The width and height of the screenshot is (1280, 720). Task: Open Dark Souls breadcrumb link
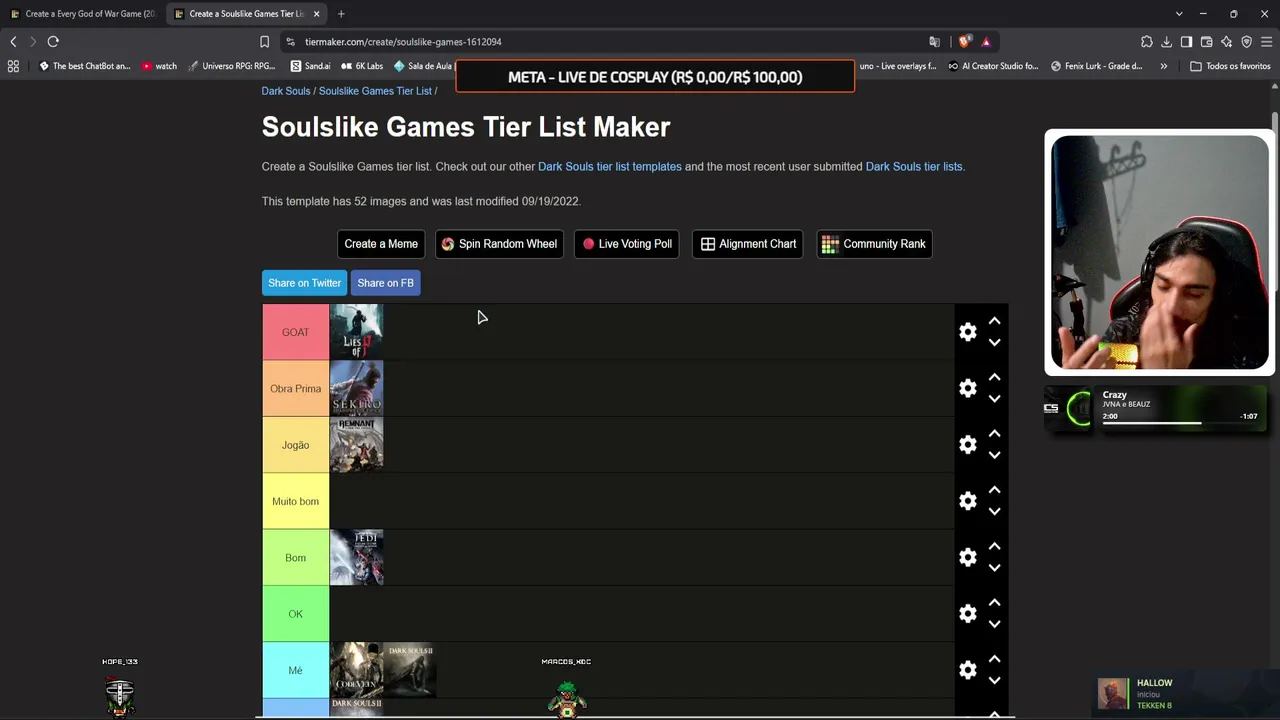(x=286, y=91)
